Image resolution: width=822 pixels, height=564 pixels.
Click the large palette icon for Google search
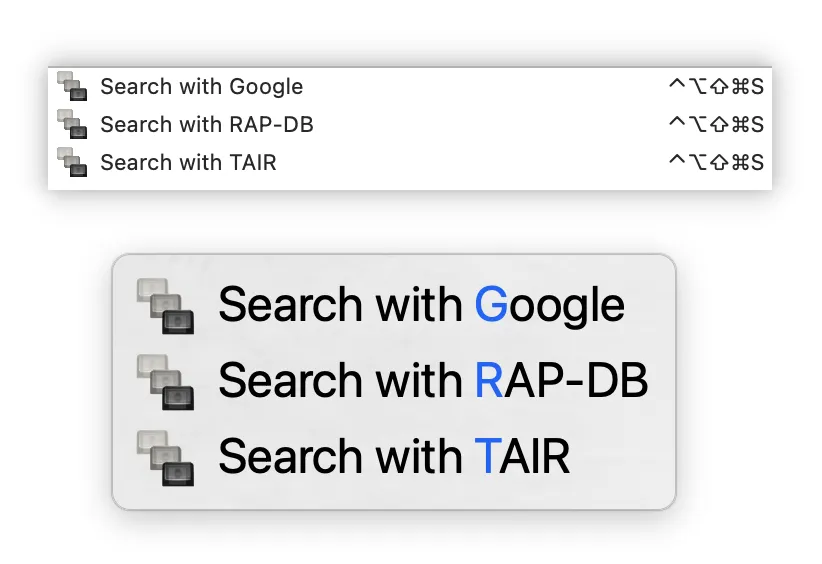165,306
